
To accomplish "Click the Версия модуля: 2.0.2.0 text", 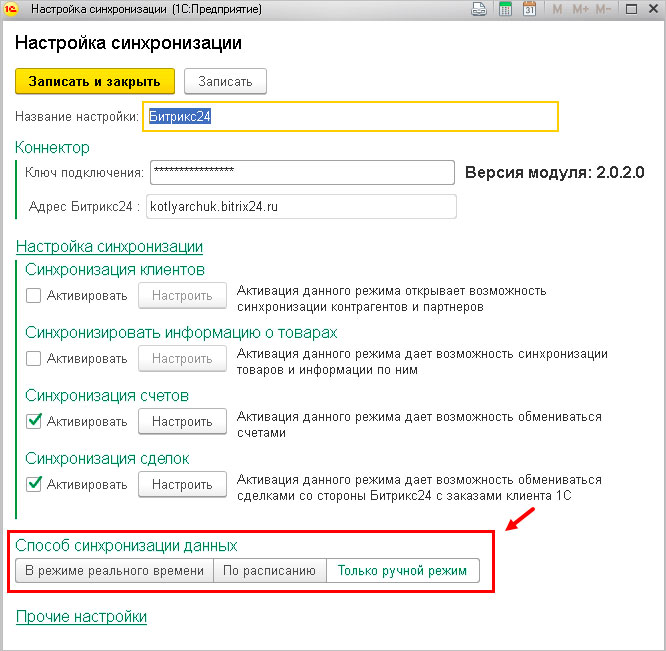I will pyautogui.click(x=554, y=172).
